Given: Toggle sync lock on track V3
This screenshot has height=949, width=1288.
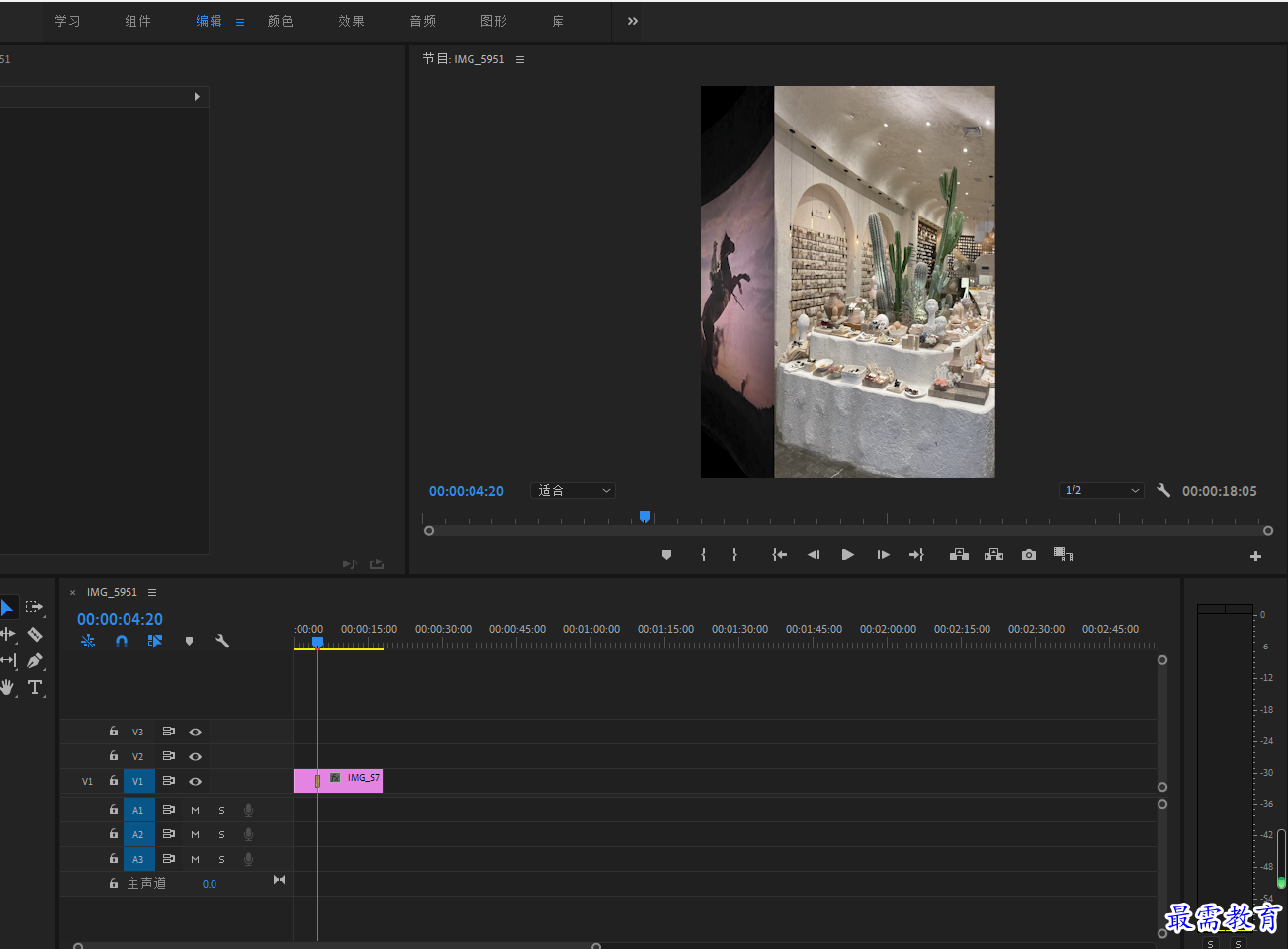Looking at the screenshot, I should [x=169, y=732].
